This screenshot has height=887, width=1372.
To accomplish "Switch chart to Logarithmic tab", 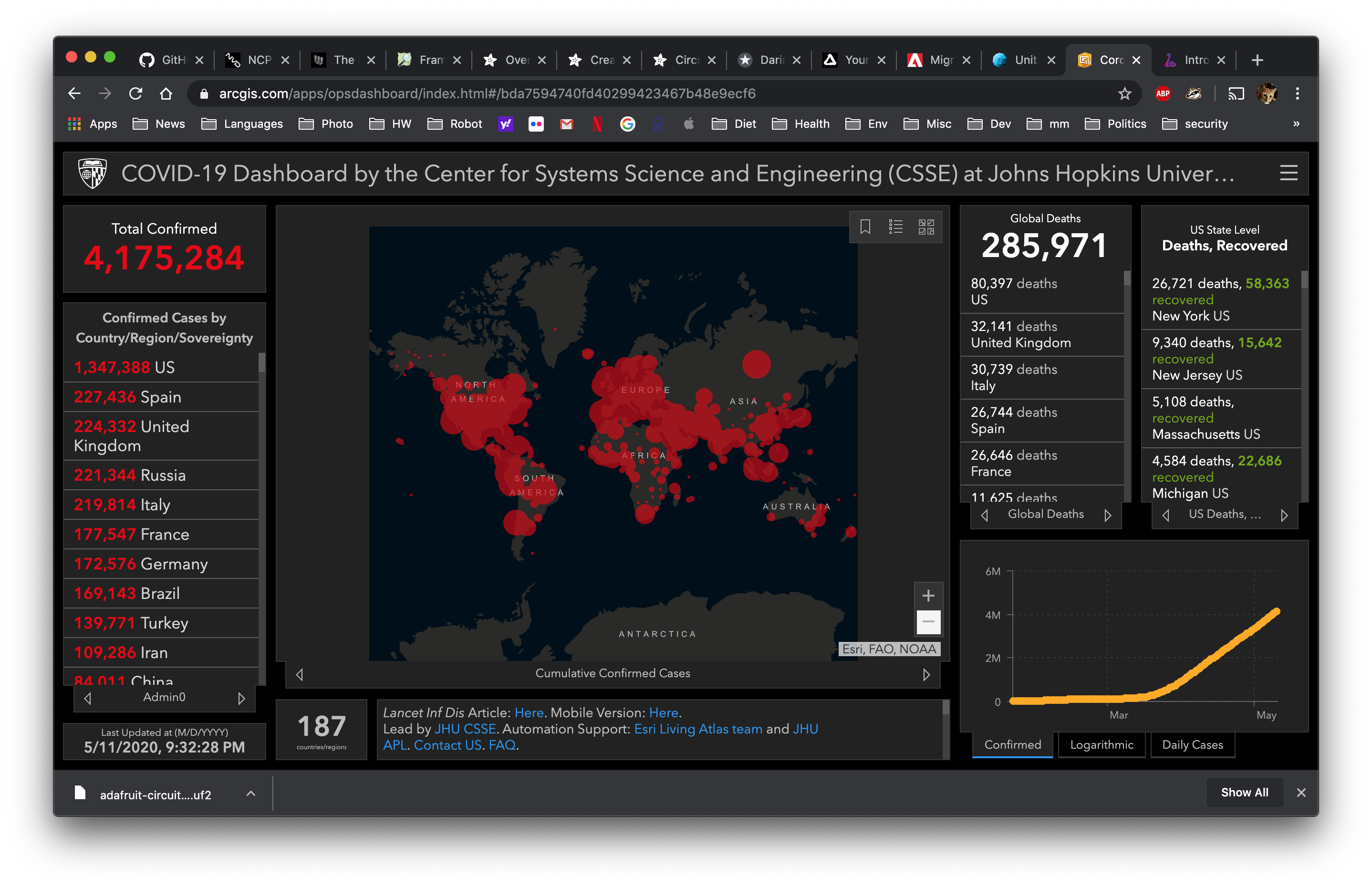I will pos(1101,745).
